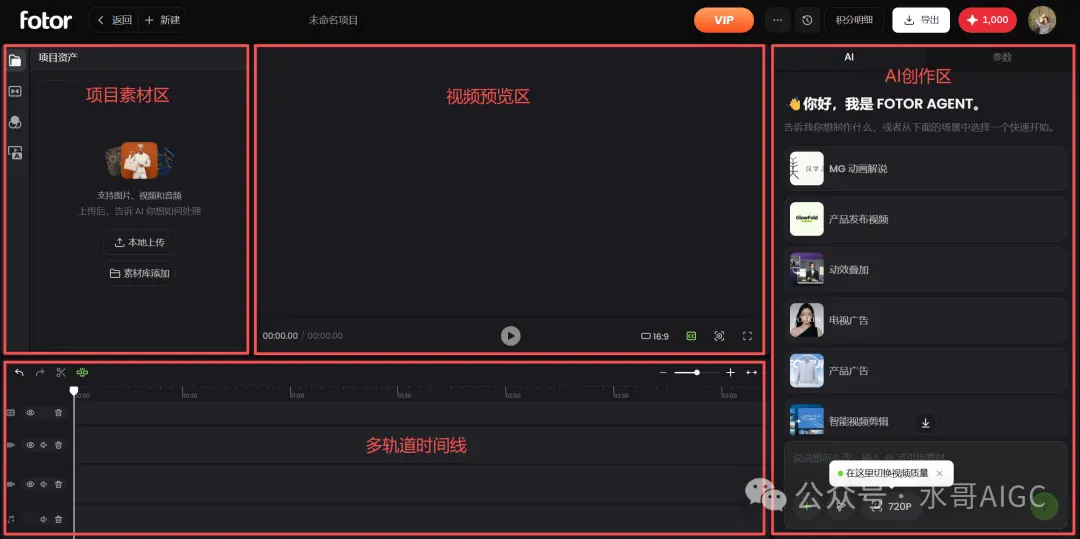Delete the first video track

59,445
